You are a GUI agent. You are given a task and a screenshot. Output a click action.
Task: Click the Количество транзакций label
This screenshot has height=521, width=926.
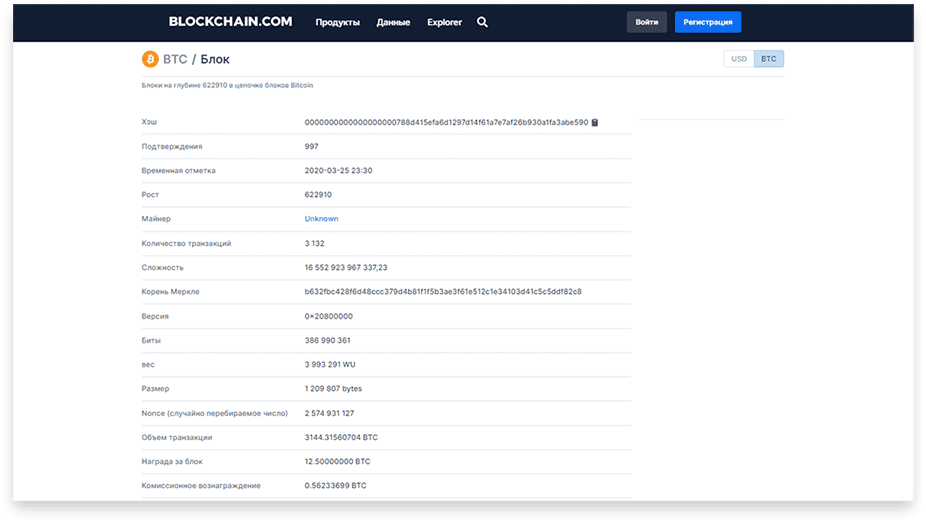[x=187, y=243]
